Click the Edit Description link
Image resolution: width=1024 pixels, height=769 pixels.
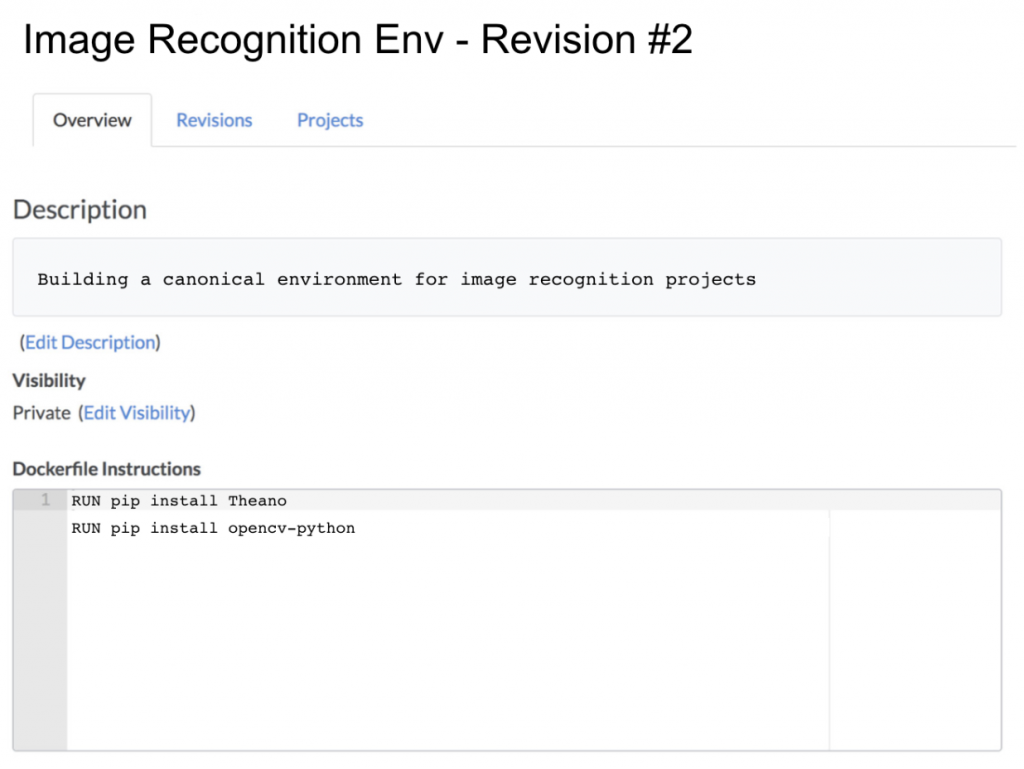[x=90, y=342]
